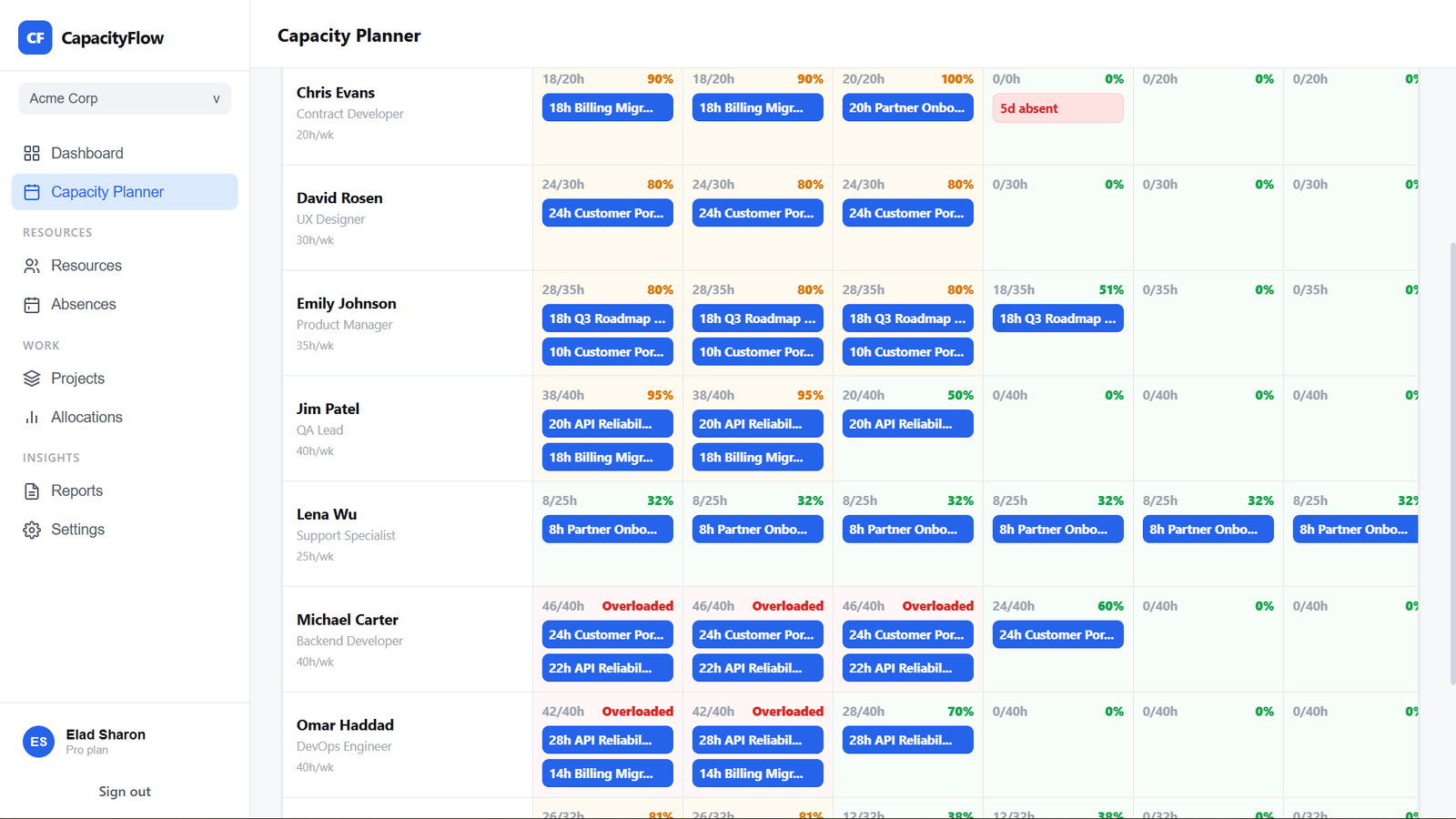Click the Reports document icon

(32, 491)
